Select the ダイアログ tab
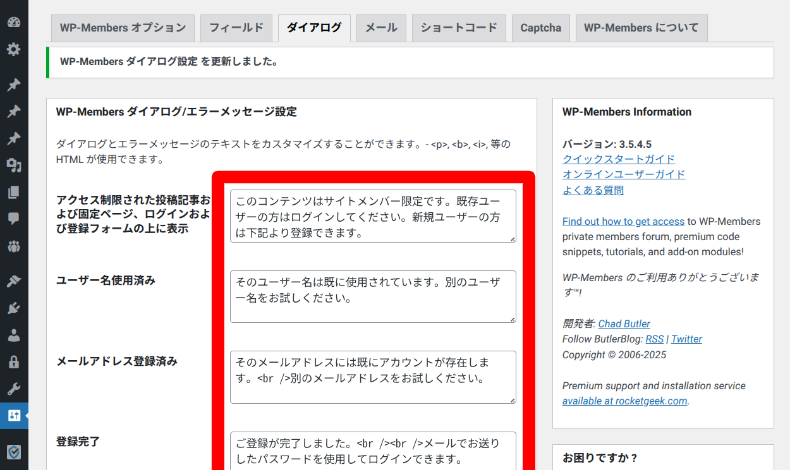790x470 pixels. 314,28
